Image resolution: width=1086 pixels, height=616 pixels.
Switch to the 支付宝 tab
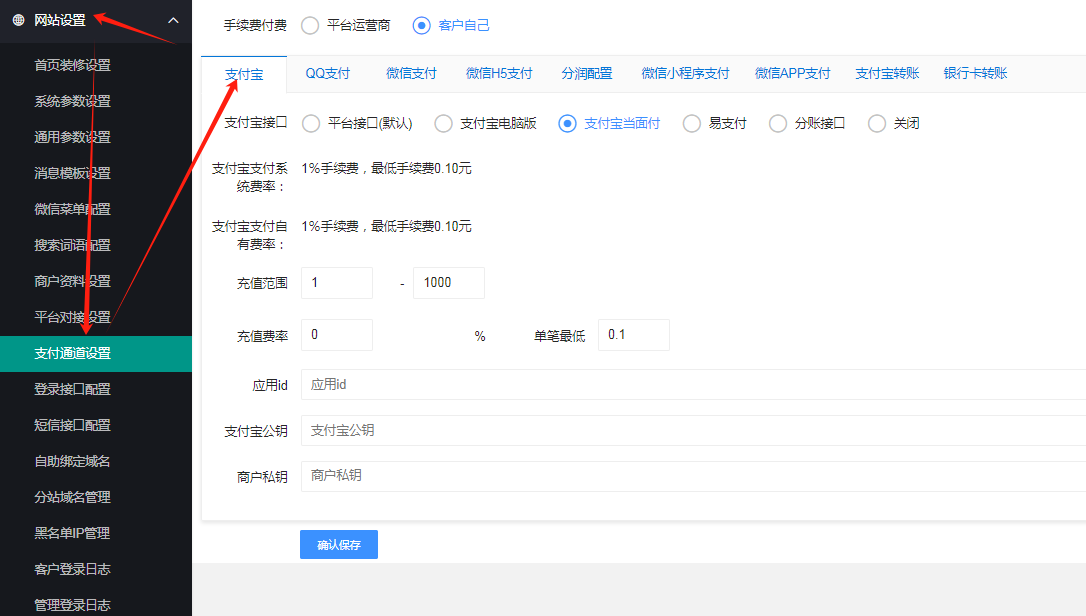244,74
